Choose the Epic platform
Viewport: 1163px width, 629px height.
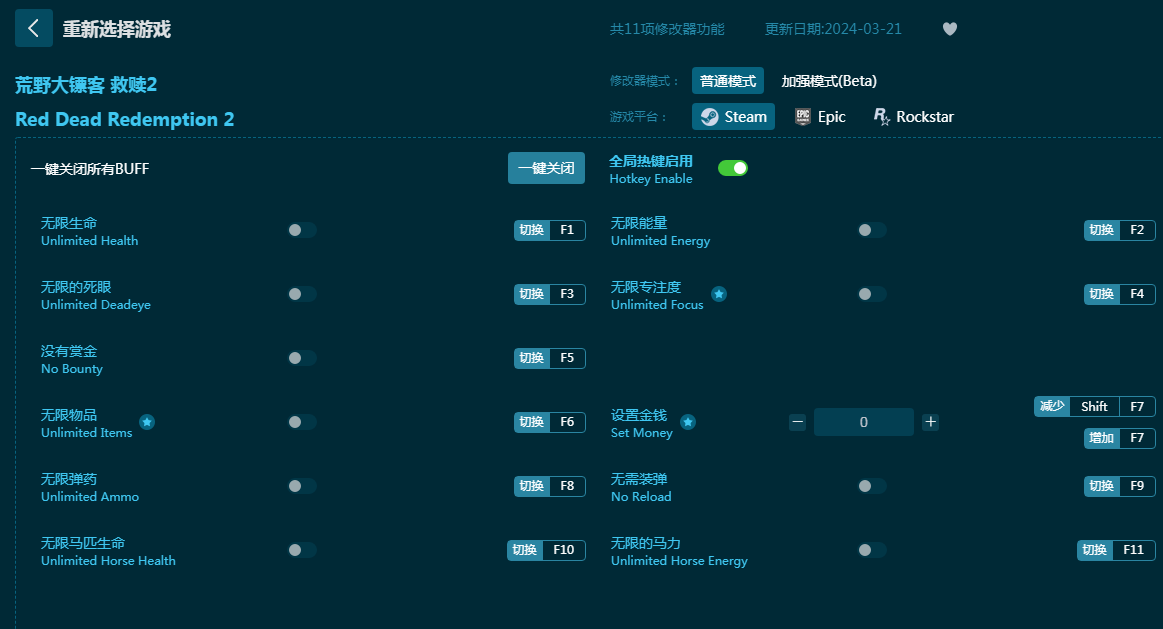click(820, 116)
